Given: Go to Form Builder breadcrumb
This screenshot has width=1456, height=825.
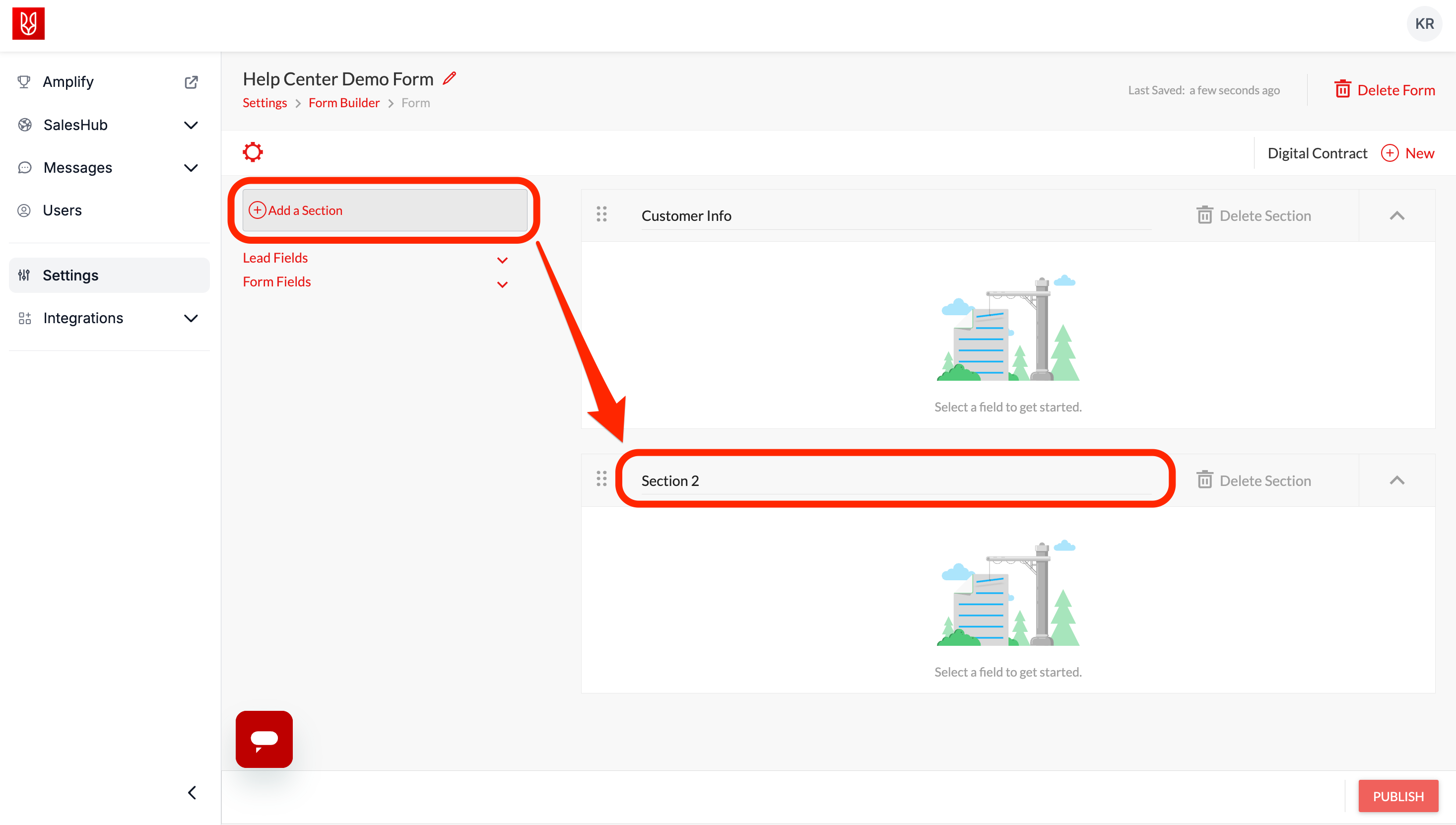Looking at the screenshot, I should click(344, 103).
